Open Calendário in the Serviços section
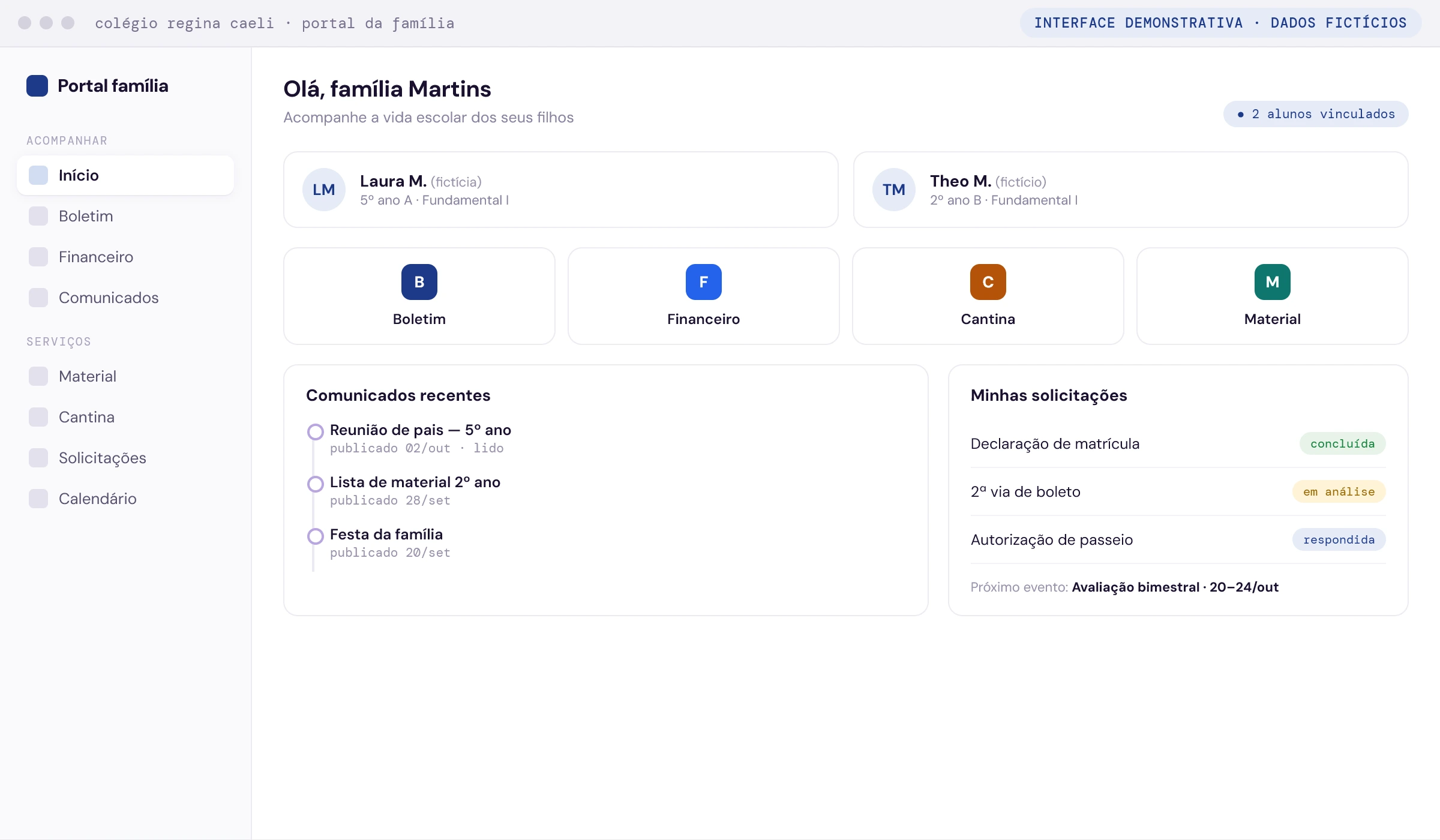The height and width of the screenshot is (840, 1440). pos(125,499)
